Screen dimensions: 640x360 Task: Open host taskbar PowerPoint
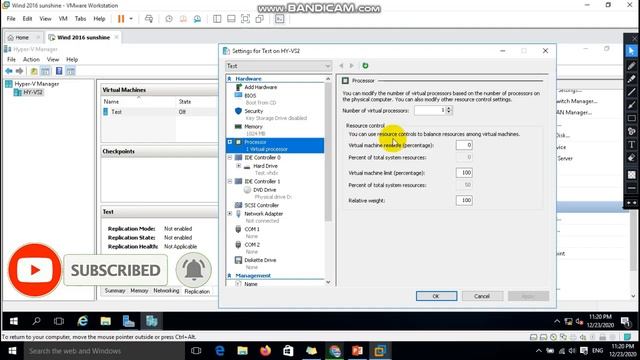point(357,351)
